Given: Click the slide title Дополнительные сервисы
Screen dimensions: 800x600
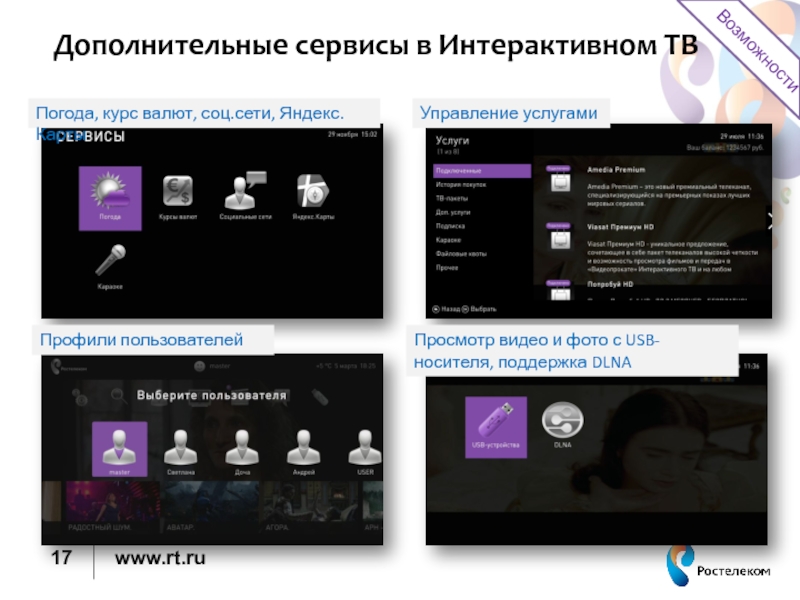Looking at the screenshot, I should (x=376, y=45).
